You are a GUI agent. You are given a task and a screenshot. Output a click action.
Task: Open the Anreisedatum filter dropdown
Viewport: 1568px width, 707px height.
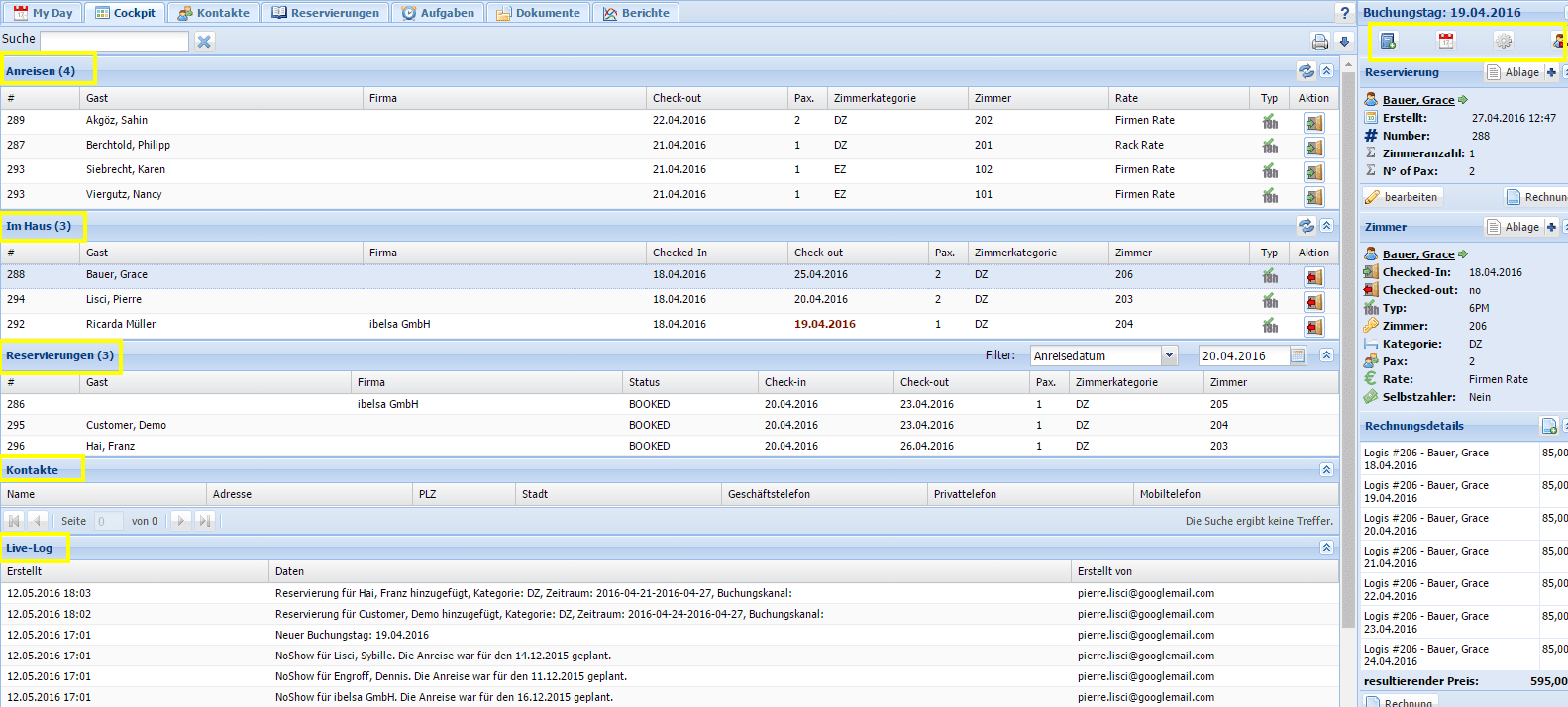[x=1169, y=355]
